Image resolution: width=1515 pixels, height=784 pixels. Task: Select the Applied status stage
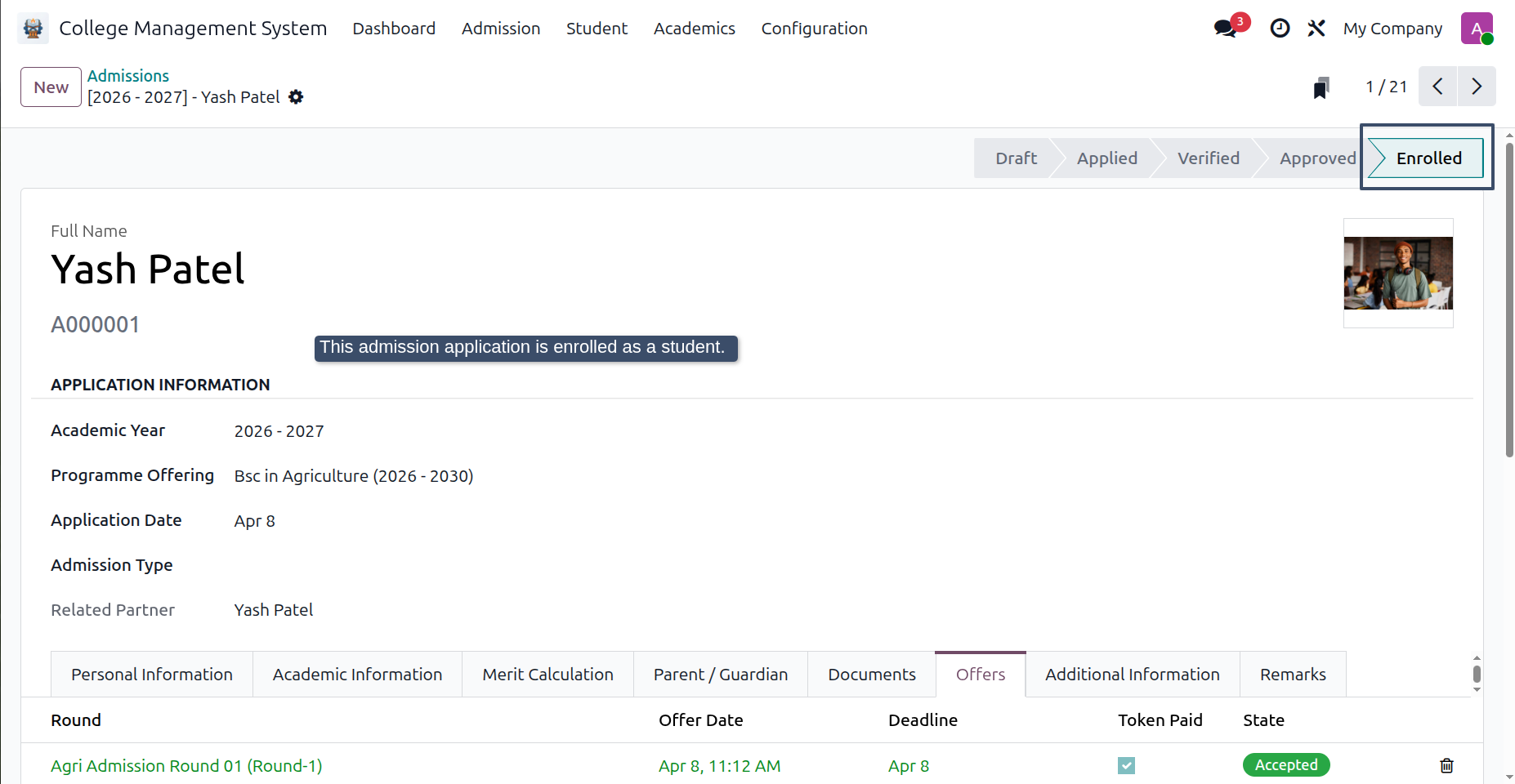click(1107, 158)
